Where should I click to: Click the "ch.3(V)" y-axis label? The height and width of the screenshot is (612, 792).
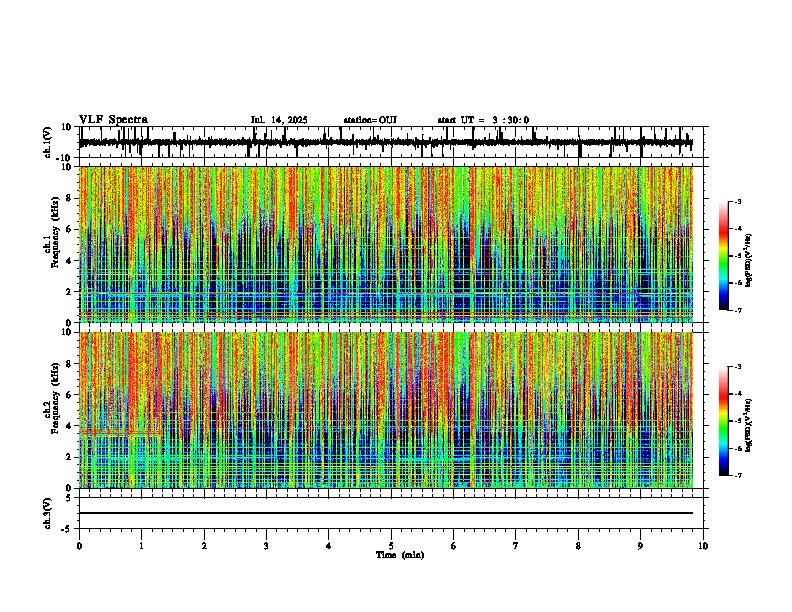(48, 514)
